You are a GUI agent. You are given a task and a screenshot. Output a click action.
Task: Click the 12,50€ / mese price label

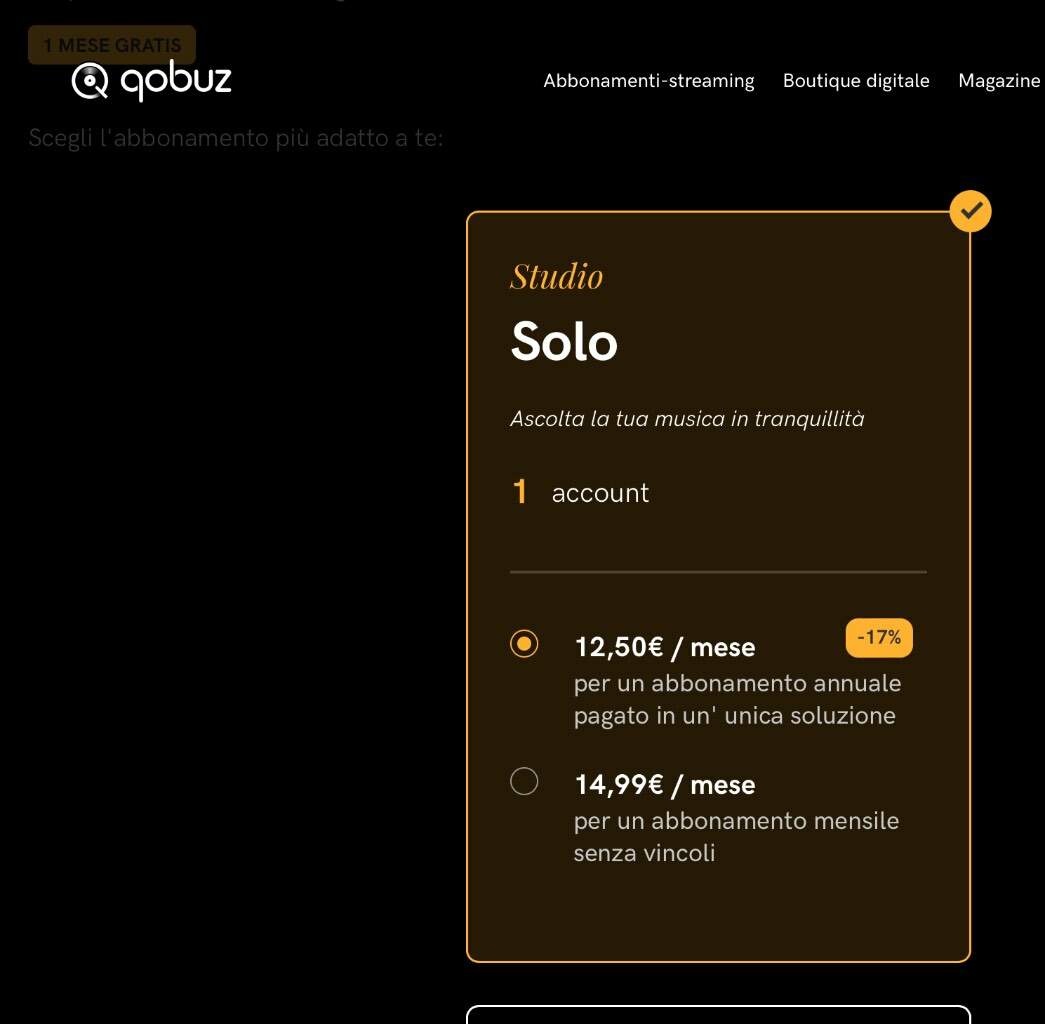pos(664,647)
